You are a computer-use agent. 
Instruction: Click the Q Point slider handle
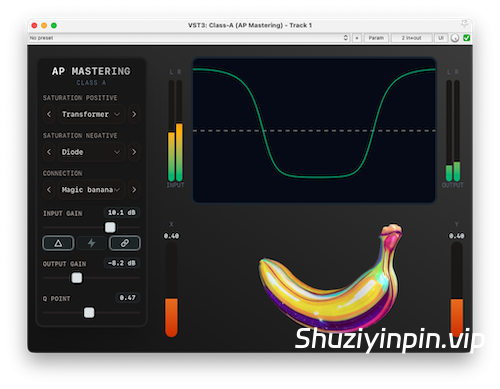coord(89,313)
